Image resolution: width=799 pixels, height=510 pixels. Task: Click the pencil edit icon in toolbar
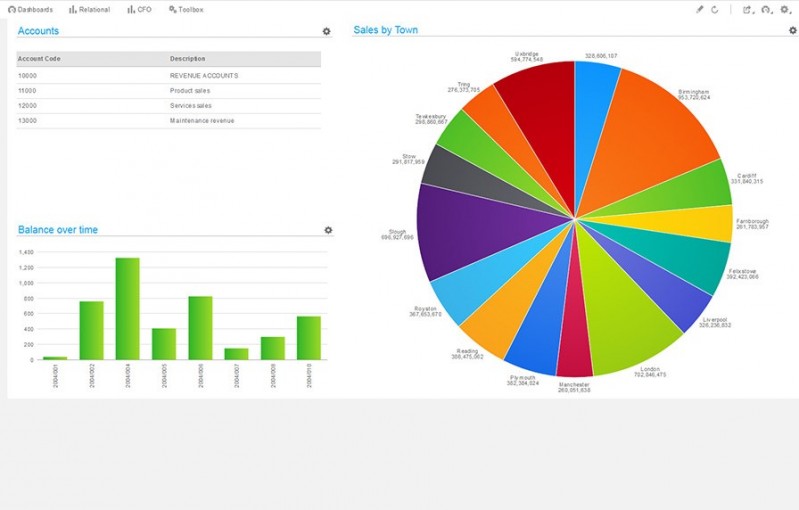pos(700,9)
